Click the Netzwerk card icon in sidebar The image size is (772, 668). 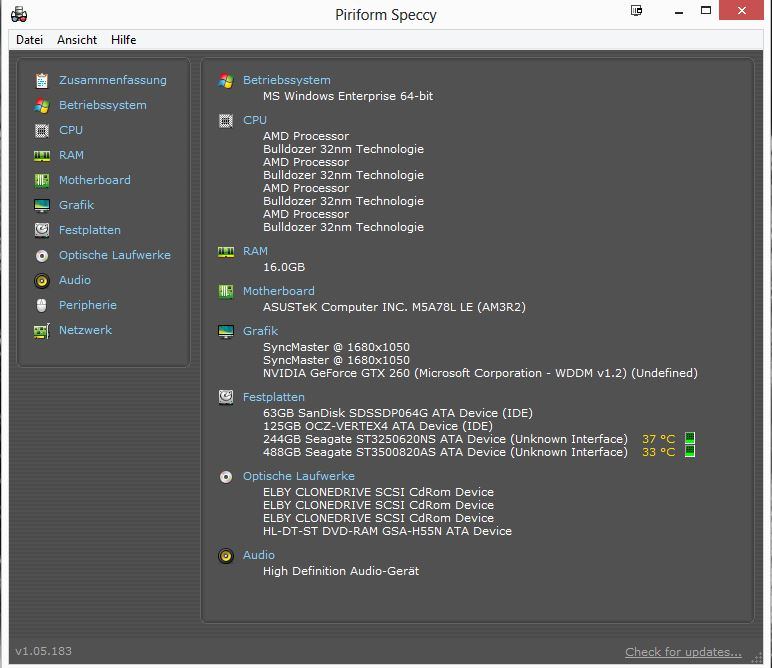pyautogui.click(x=42, y=331)
